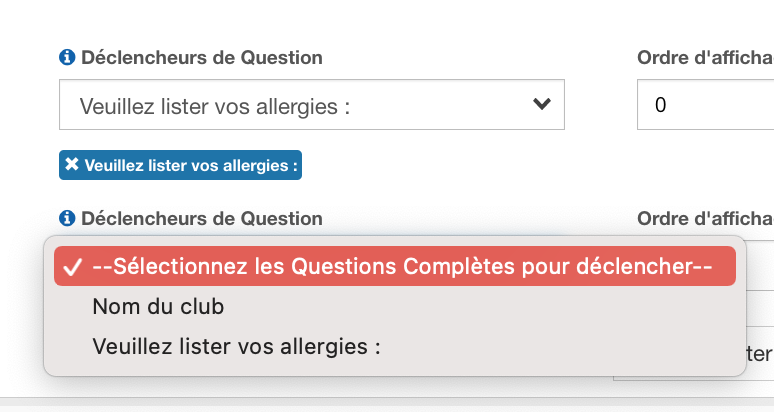Click the second "Déclencheurs de Question" label text
Viewport: 774px width, 412px height.
(201, 218)
